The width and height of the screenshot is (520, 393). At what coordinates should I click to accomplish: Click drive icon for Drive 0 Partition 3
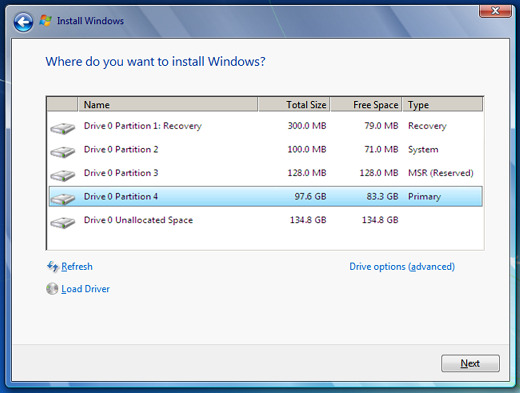coord(63,175)
